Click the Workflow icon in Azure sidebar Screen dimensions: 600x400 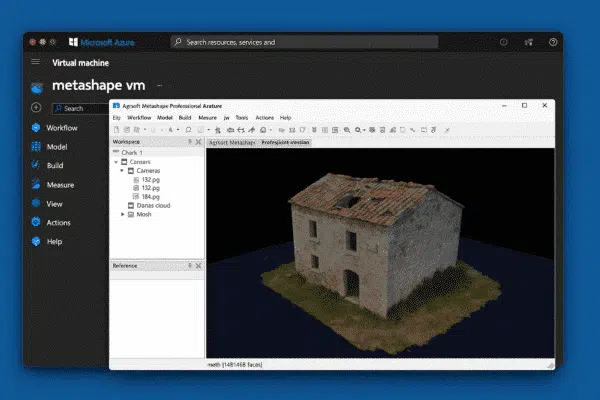coord(35,128)
